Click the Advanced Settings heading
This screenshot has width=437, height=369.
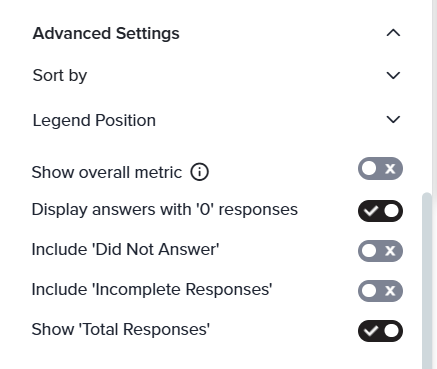pos(106,33)
